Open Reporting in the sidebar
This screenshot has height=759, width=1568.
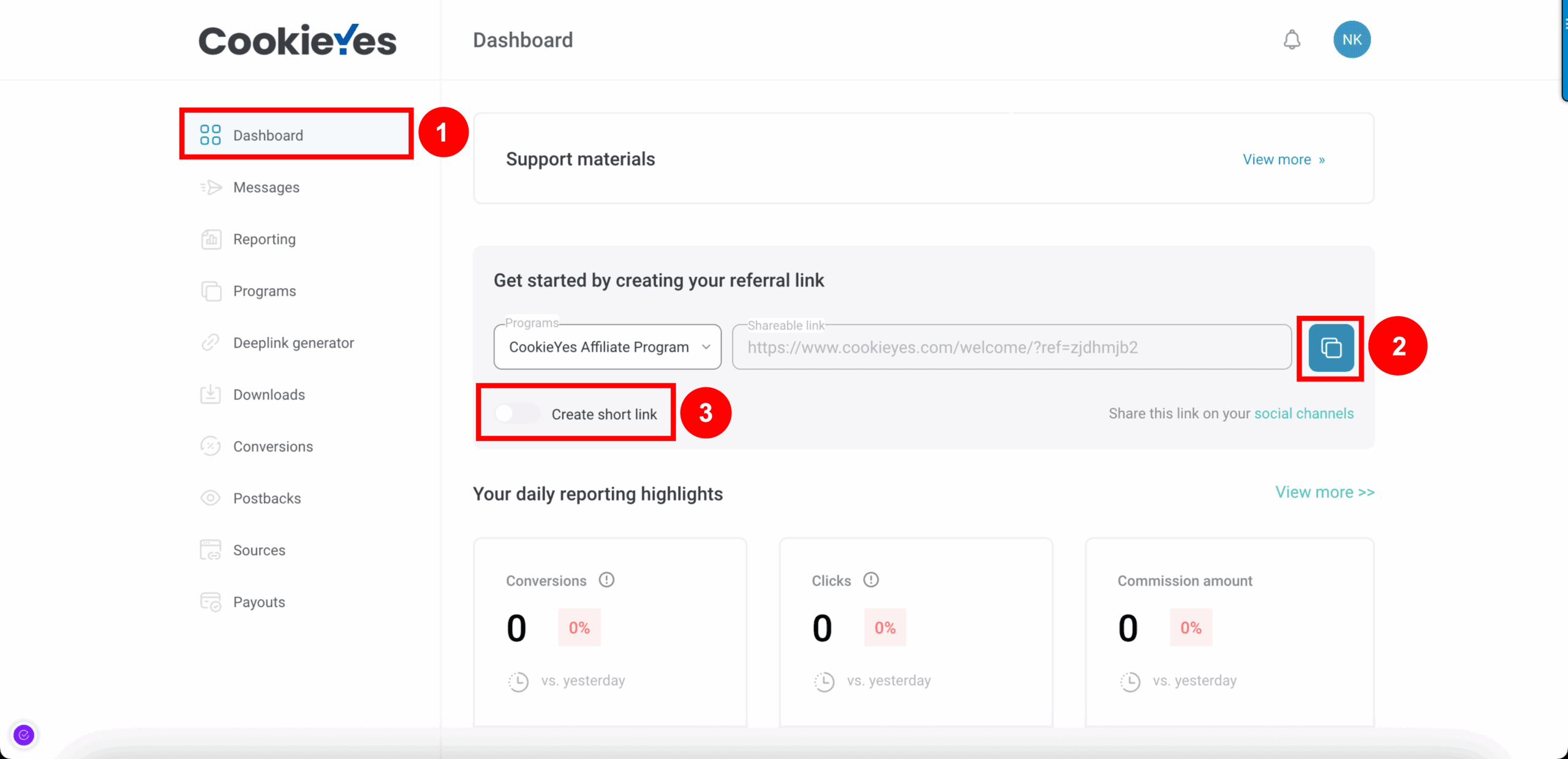click(264, 239)
